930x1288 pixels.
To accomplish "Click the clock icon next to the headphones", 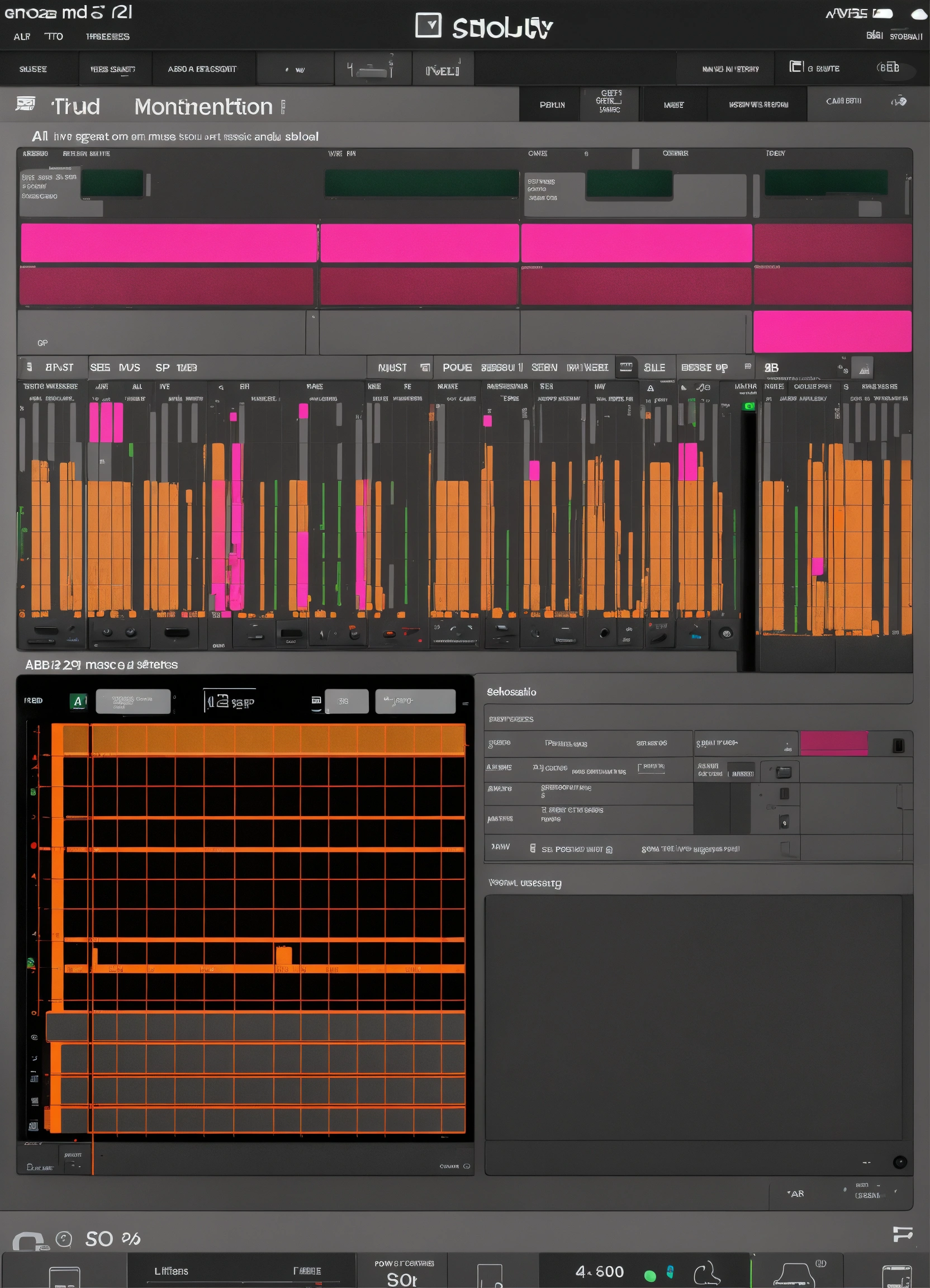I will 64,1239.
